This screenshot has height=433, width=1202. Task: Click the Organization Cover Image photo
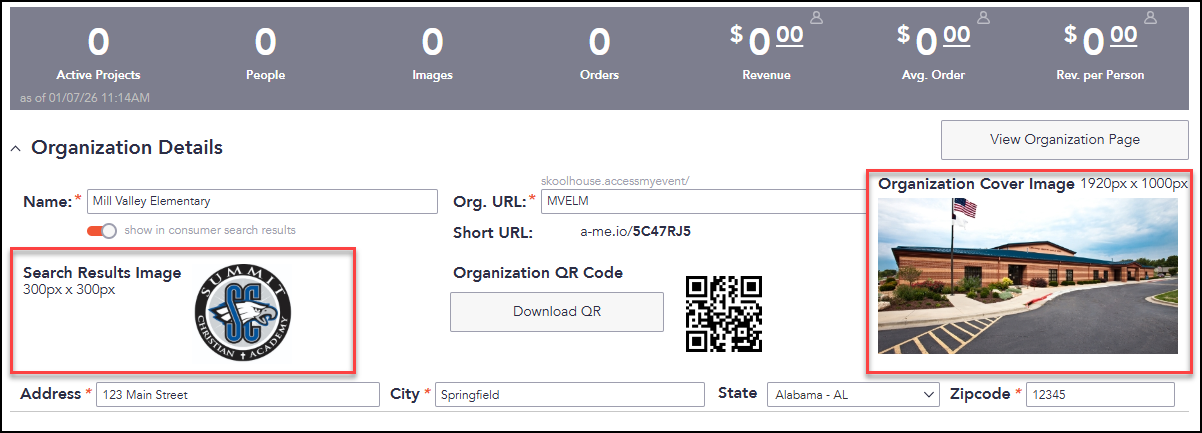[x=1028, y=276]
